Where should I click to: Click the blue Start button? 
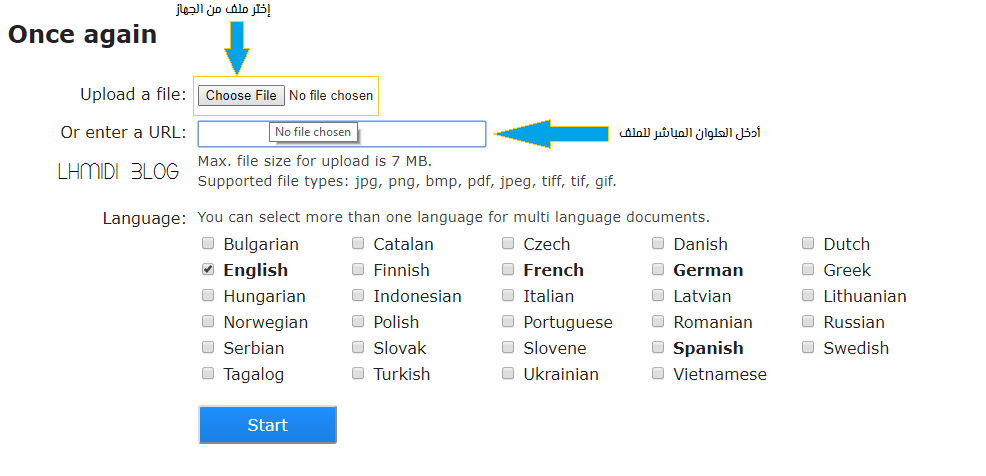point(267,425)
